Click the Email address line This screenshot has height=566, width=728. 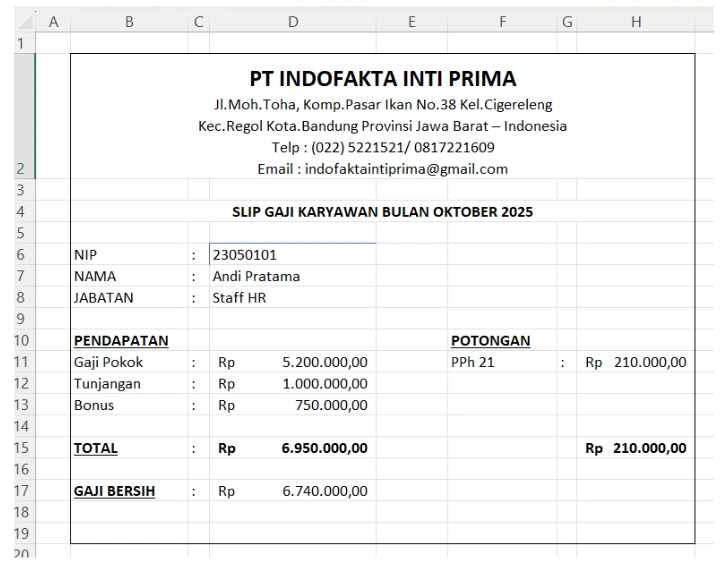[x=383, y=169]
